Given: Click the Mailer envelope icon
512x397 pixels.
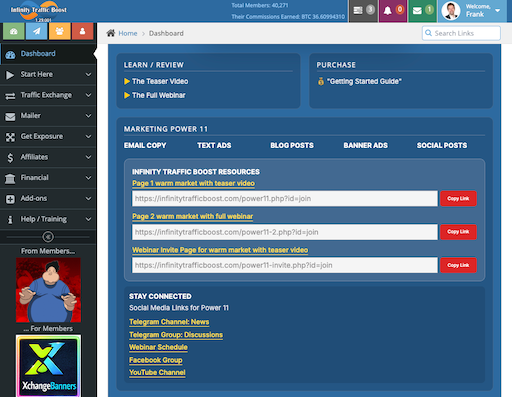Looking at the screenshot, I should (x=10, y=117).
